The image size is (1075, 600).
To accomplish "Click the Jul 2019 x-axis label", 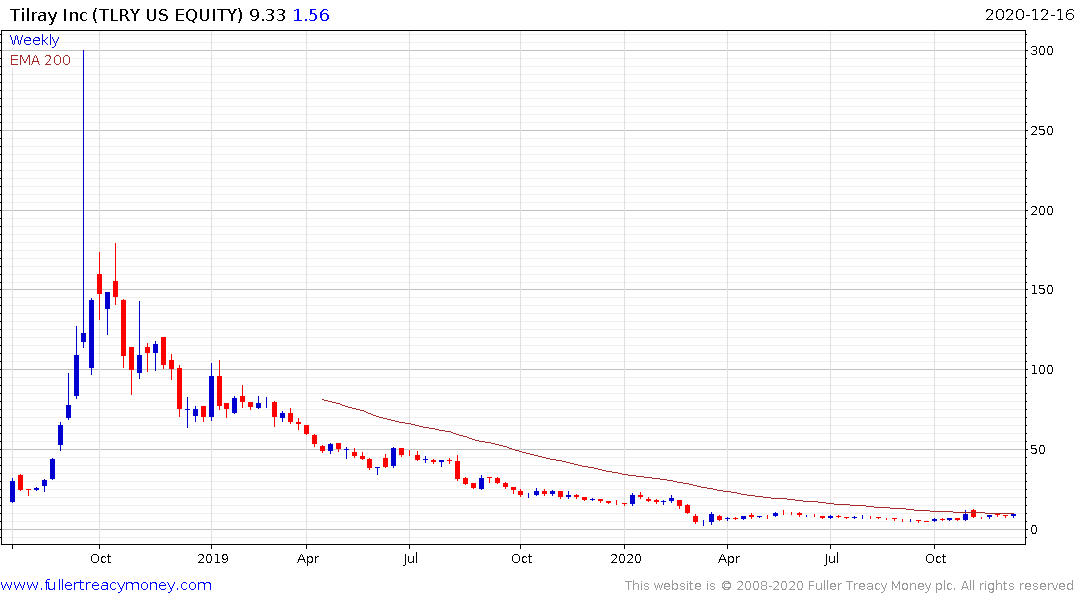I will click(410, 558).
